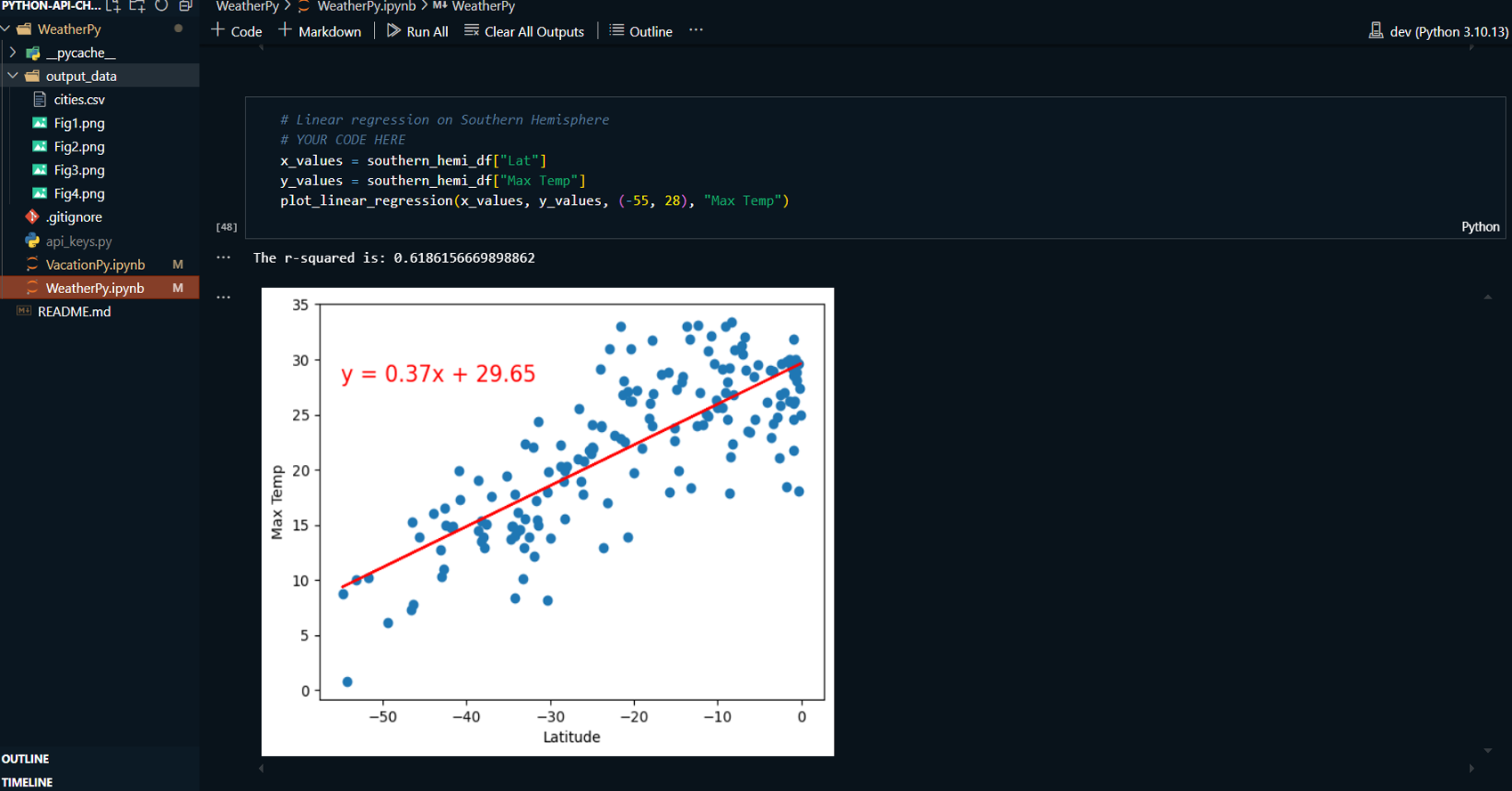Viewport: 1512px width, 791px height.
Task: Open the notebook Outline view
Action: [x=641, y=31]
